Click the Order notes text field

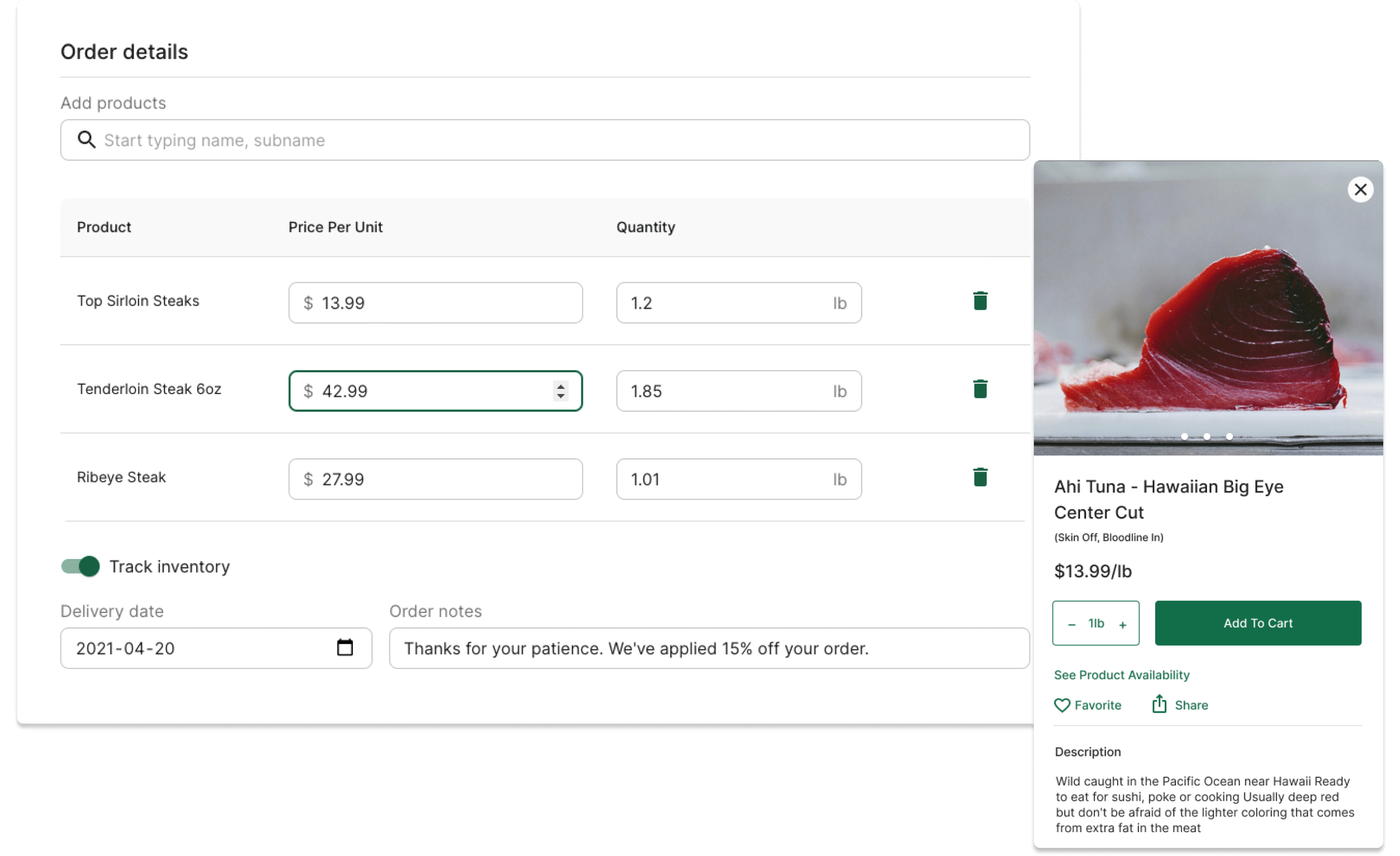(x=709, y=648)
